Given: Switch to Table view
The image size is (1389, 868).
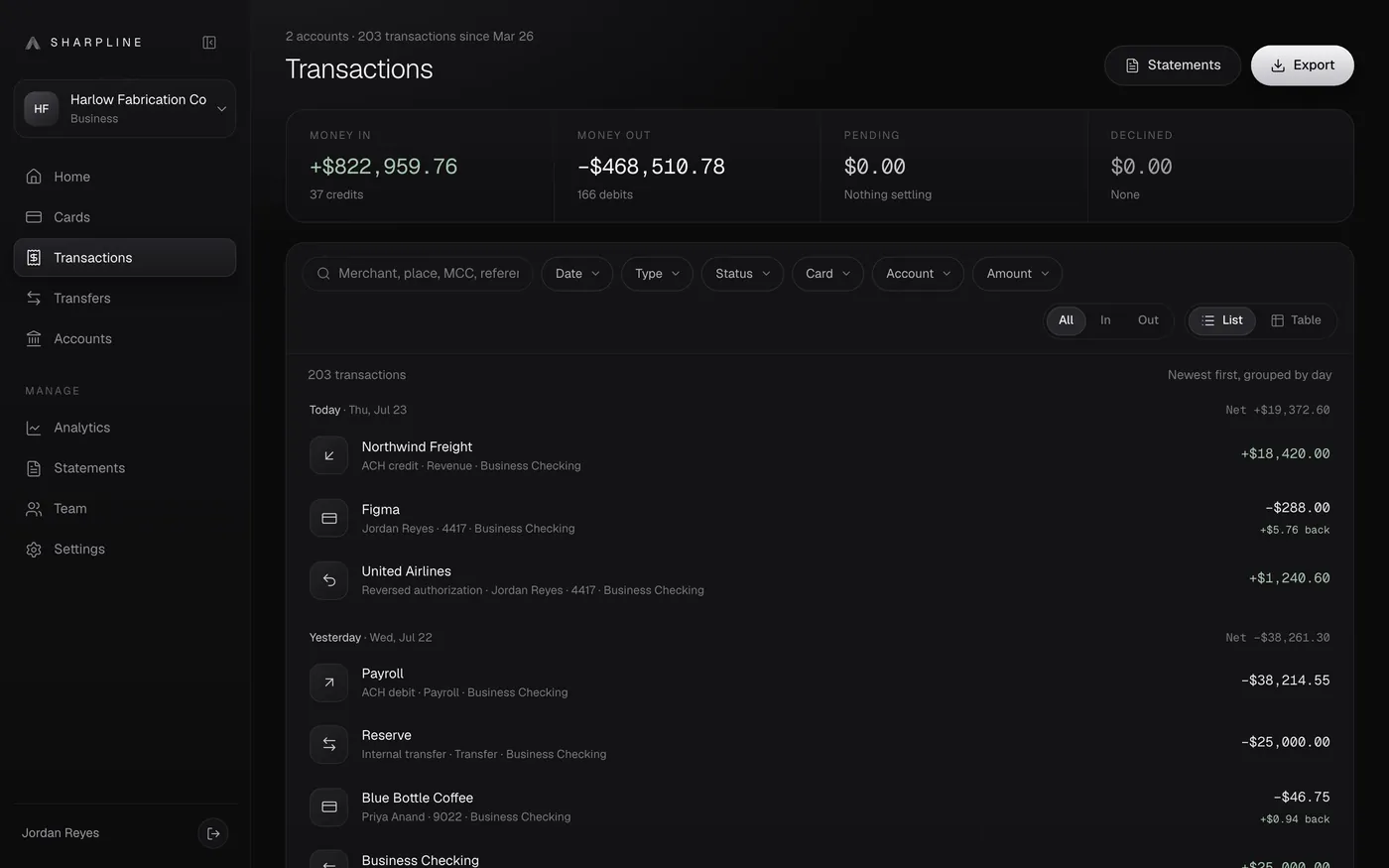Looking at the screenshot, I should pyautogui.click(x=1296, y=320).
